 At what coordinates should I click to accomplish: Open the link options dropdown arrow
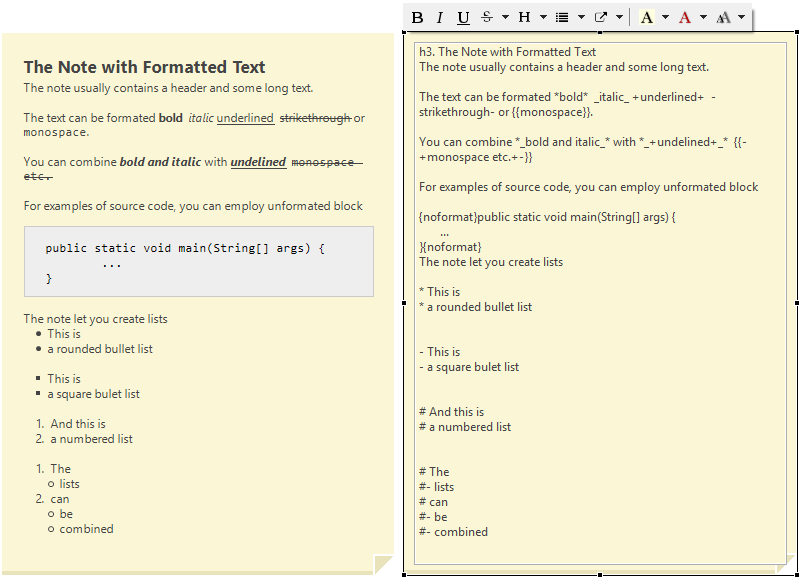tap(619, 17)
